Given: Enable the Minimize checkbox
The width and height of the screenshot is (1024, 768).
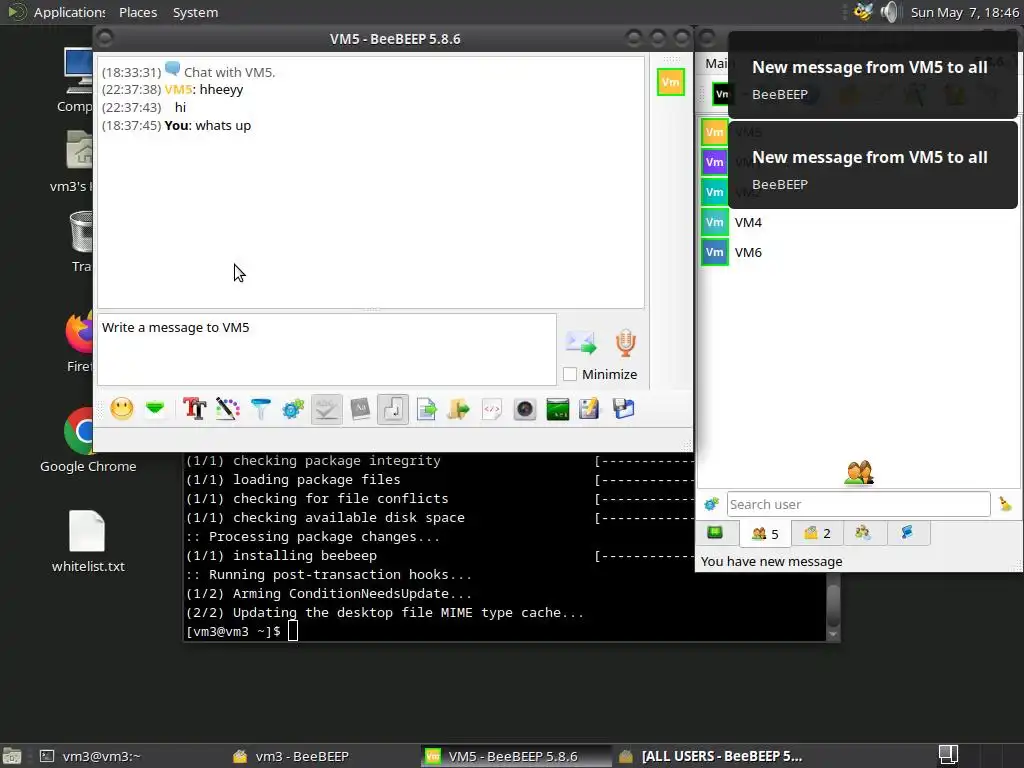Looking at the screenshot, I should 570,374.
